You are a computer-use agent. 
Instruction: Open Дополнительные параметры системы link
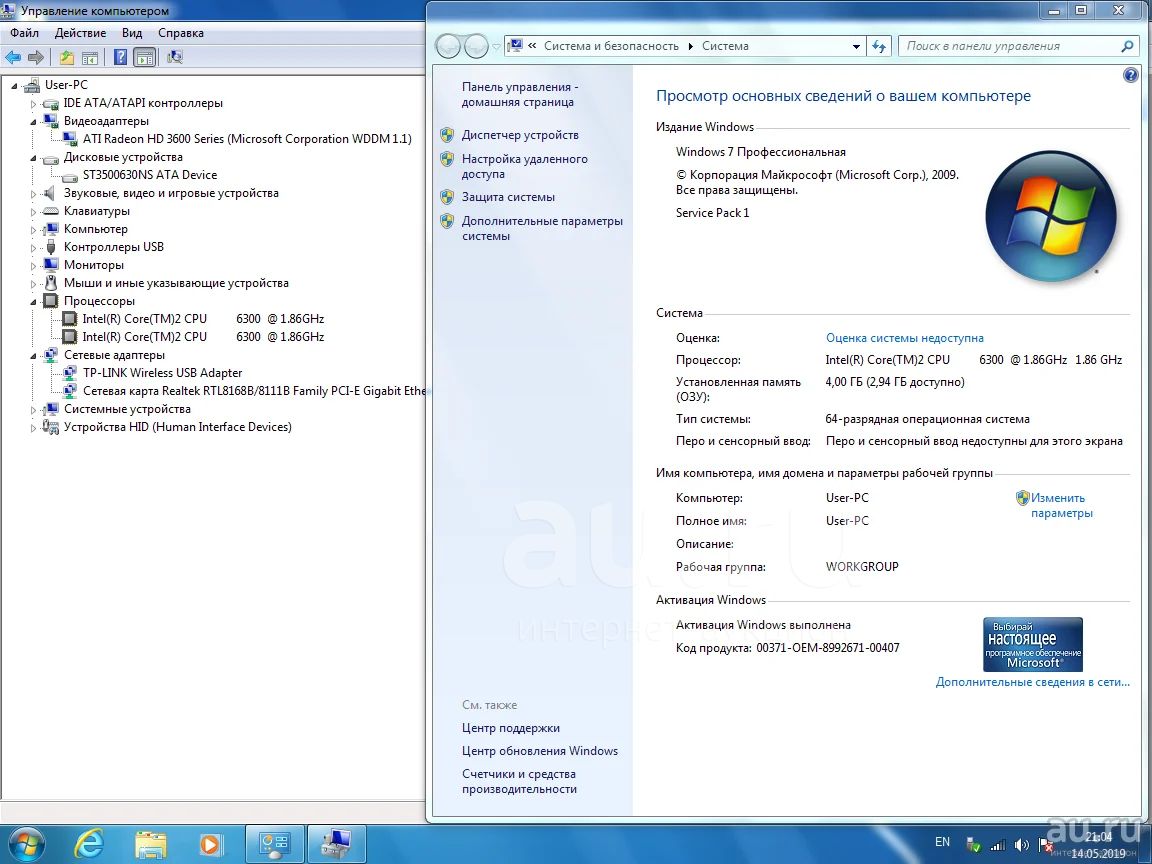click(542, 228)
